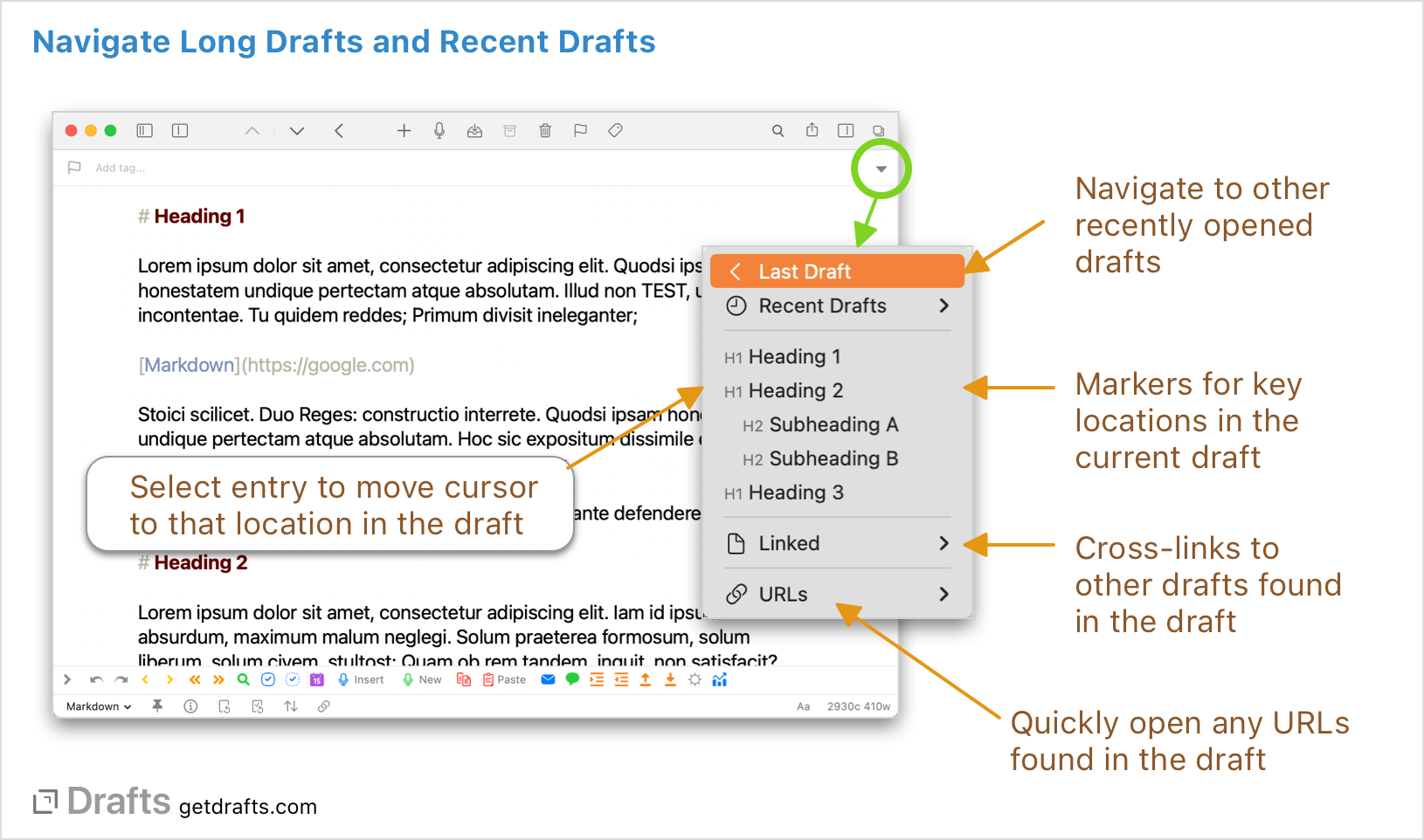Select the tag icon in the toolbar

tap(615, 130)
